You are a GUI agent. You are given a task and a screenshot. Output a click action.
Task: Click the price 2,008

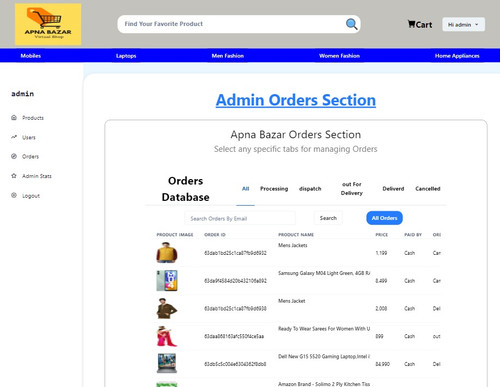381,309
